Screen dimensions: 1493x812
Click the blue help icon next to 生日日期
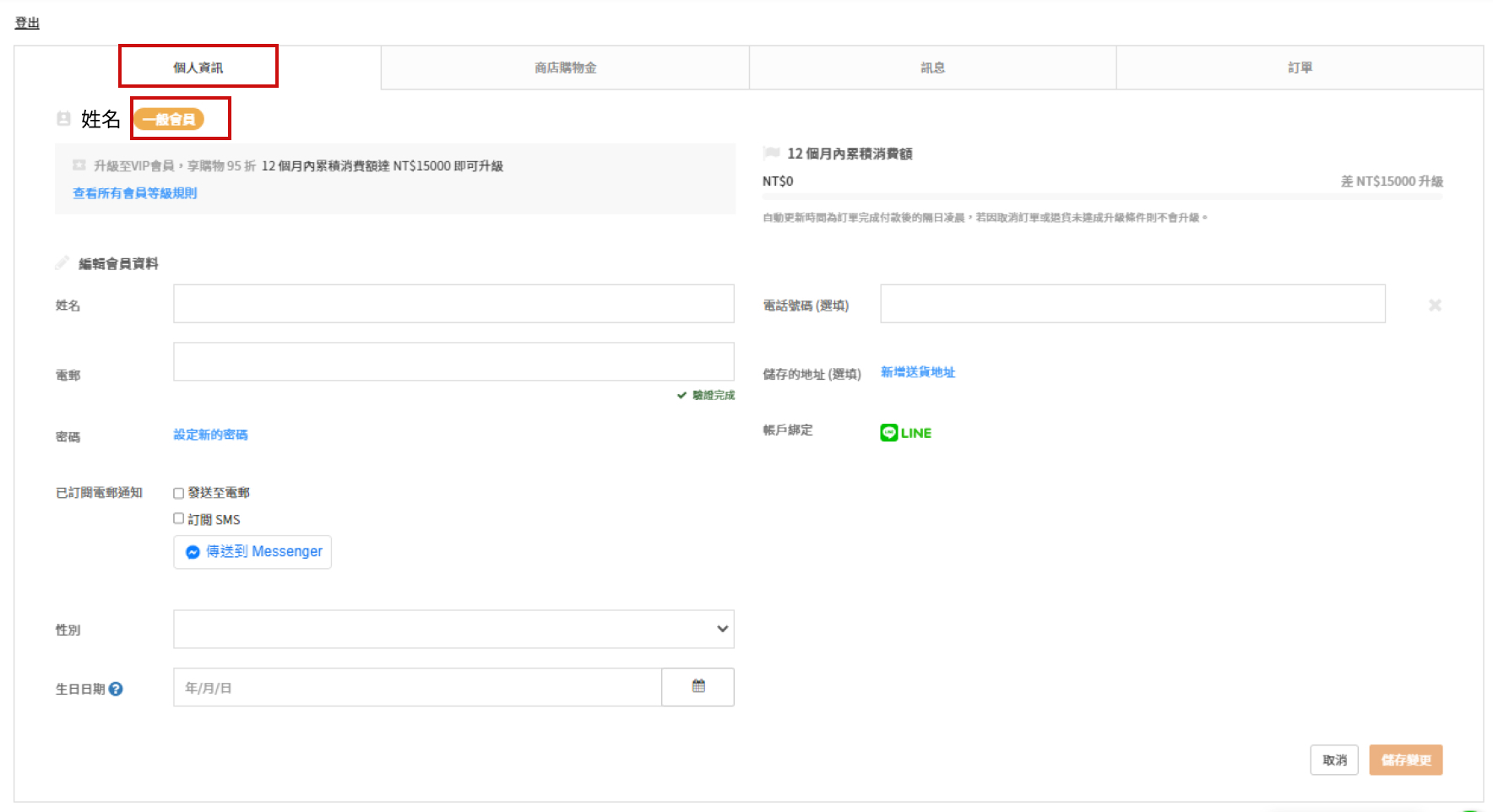(117, 689)
